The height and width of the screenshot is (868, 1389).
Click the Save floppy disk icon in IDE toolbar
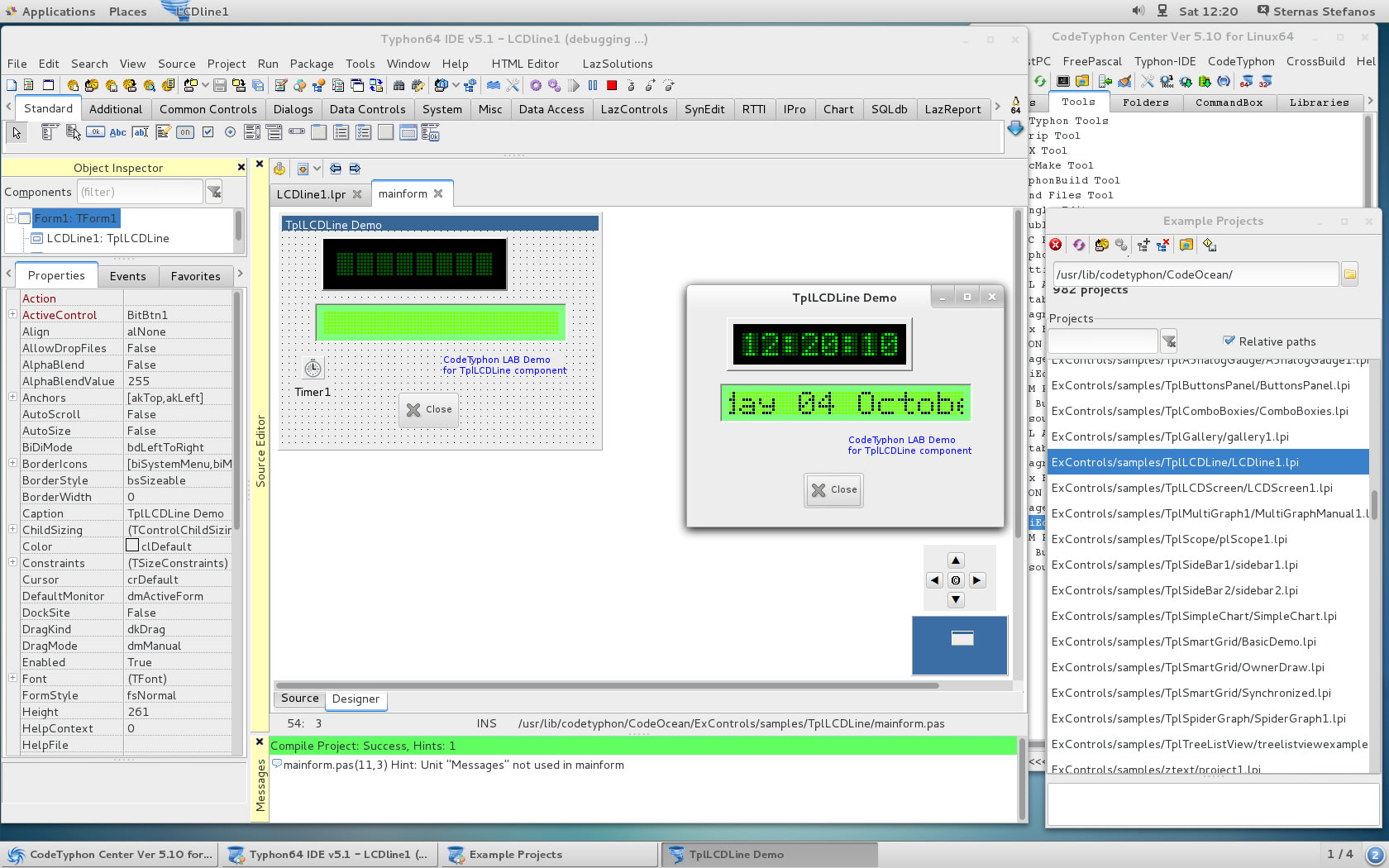(220, 85)
